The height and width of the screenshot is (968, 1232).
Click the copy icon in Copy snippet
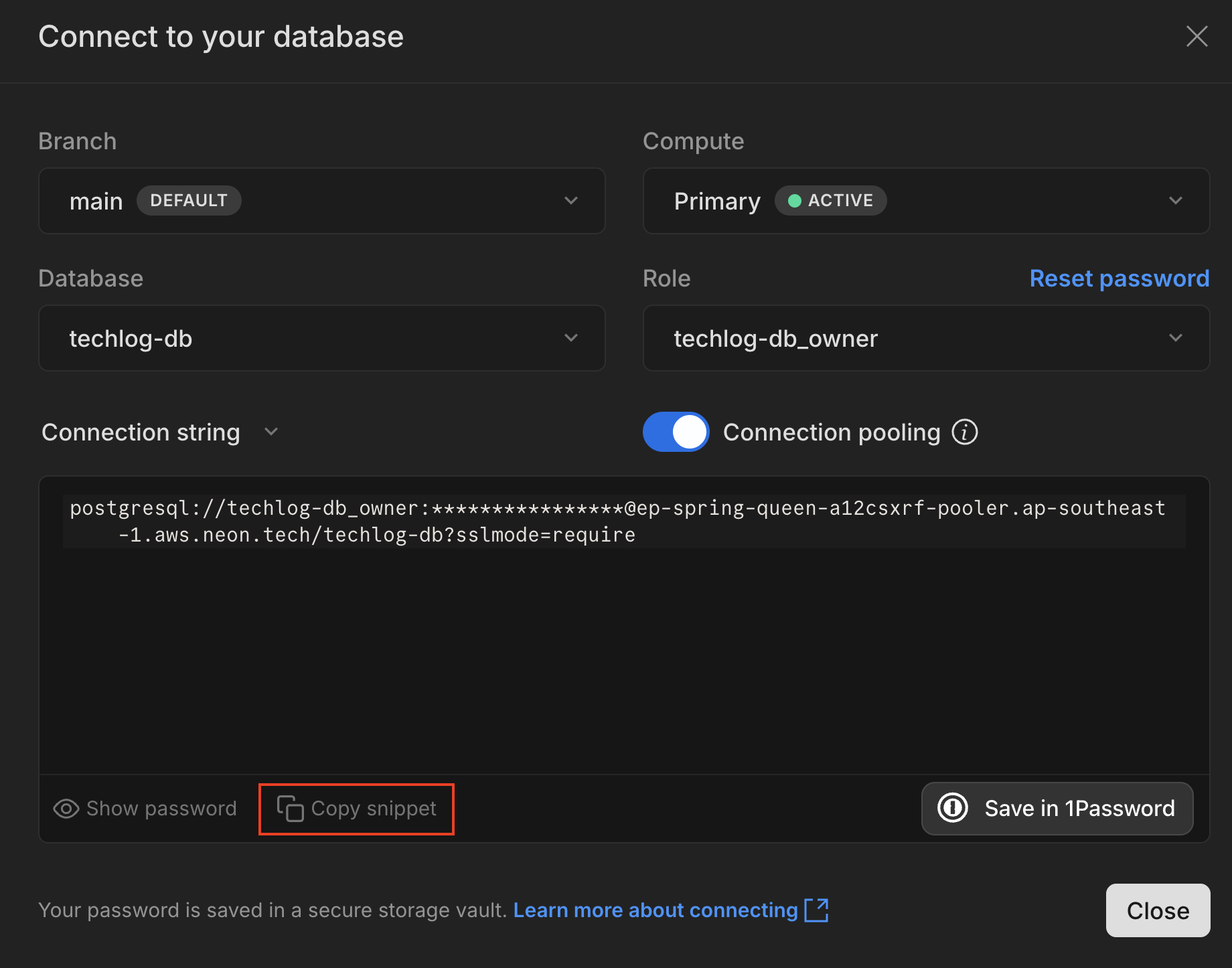[x=290, y=809]
